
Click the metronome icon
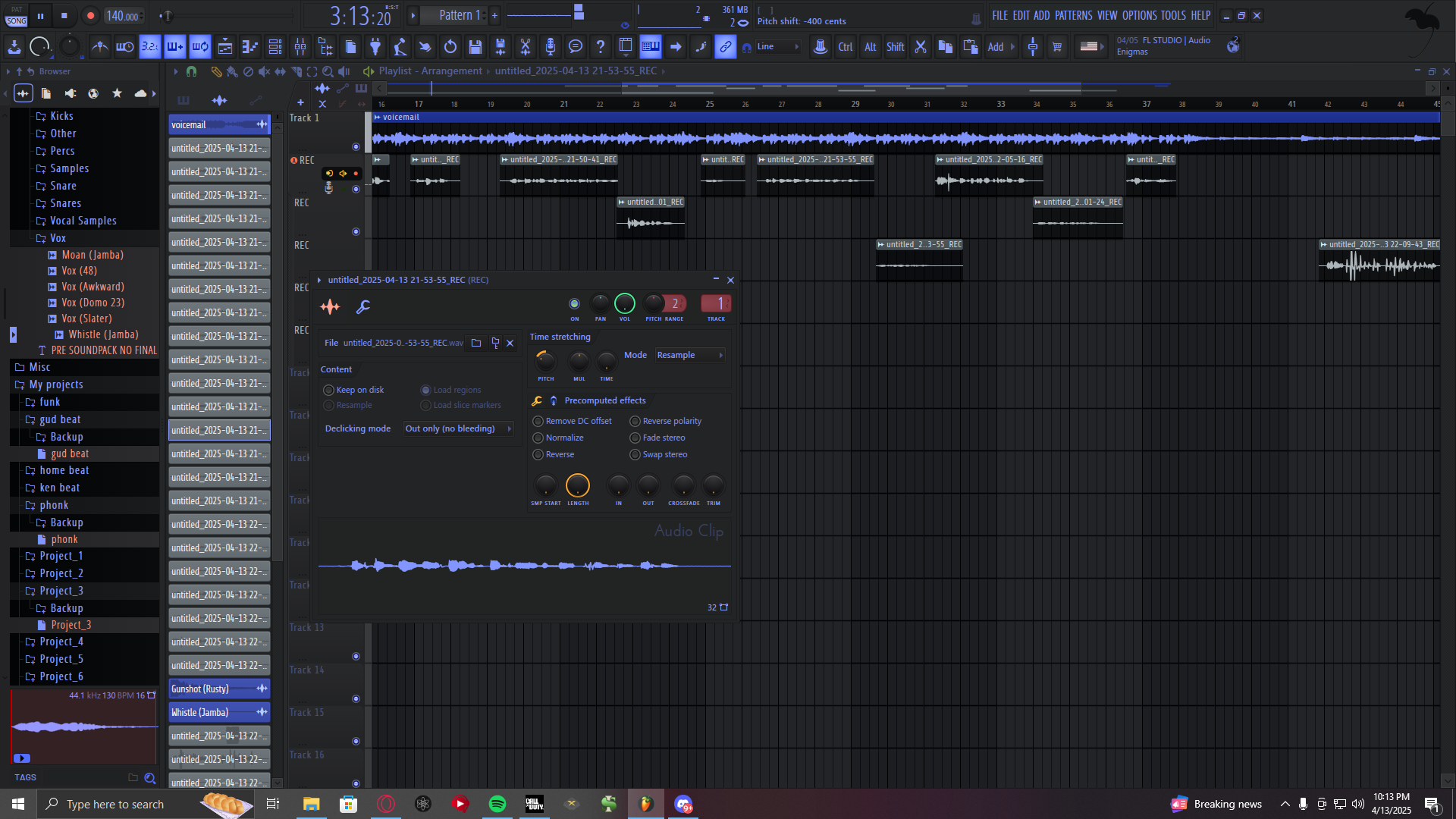coord(99,47)
